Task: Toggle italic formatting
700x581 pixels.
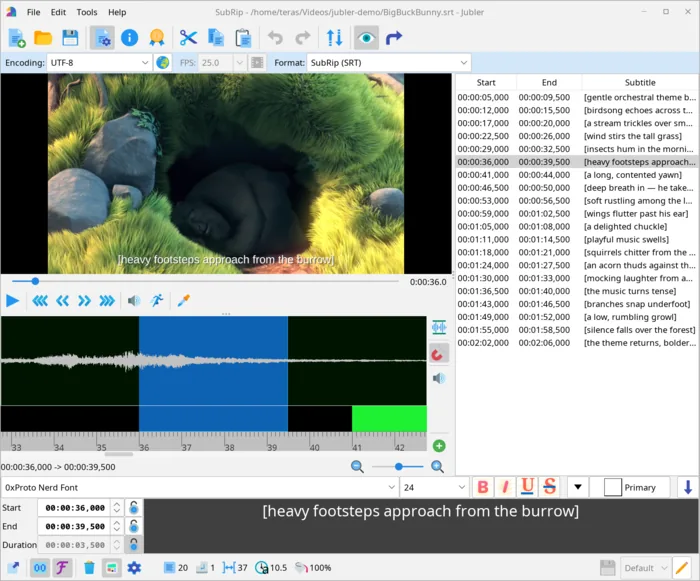Action: [505, 487]
